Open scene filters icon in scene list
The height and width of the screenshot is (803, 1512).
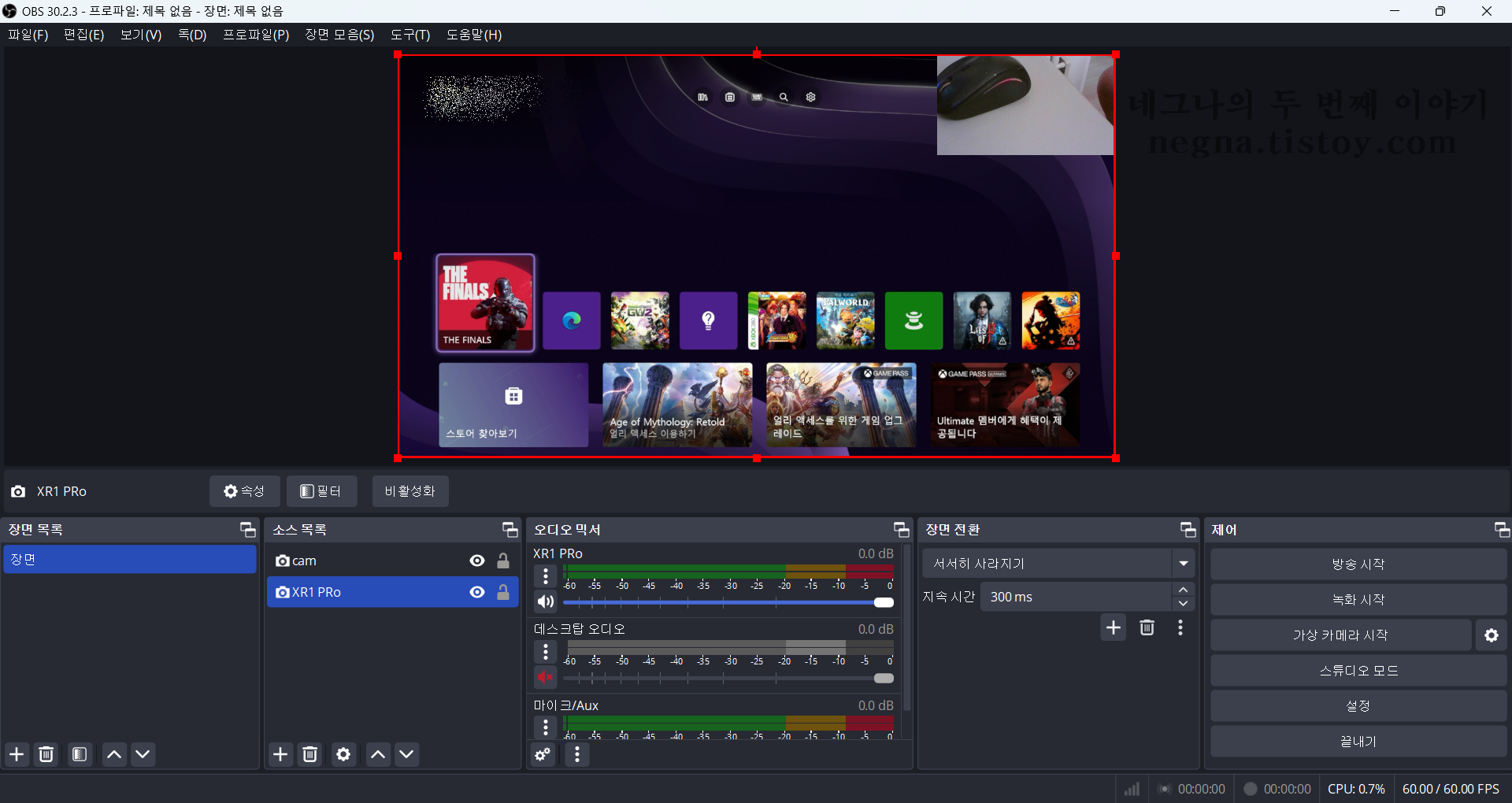(x=80, y=754)
